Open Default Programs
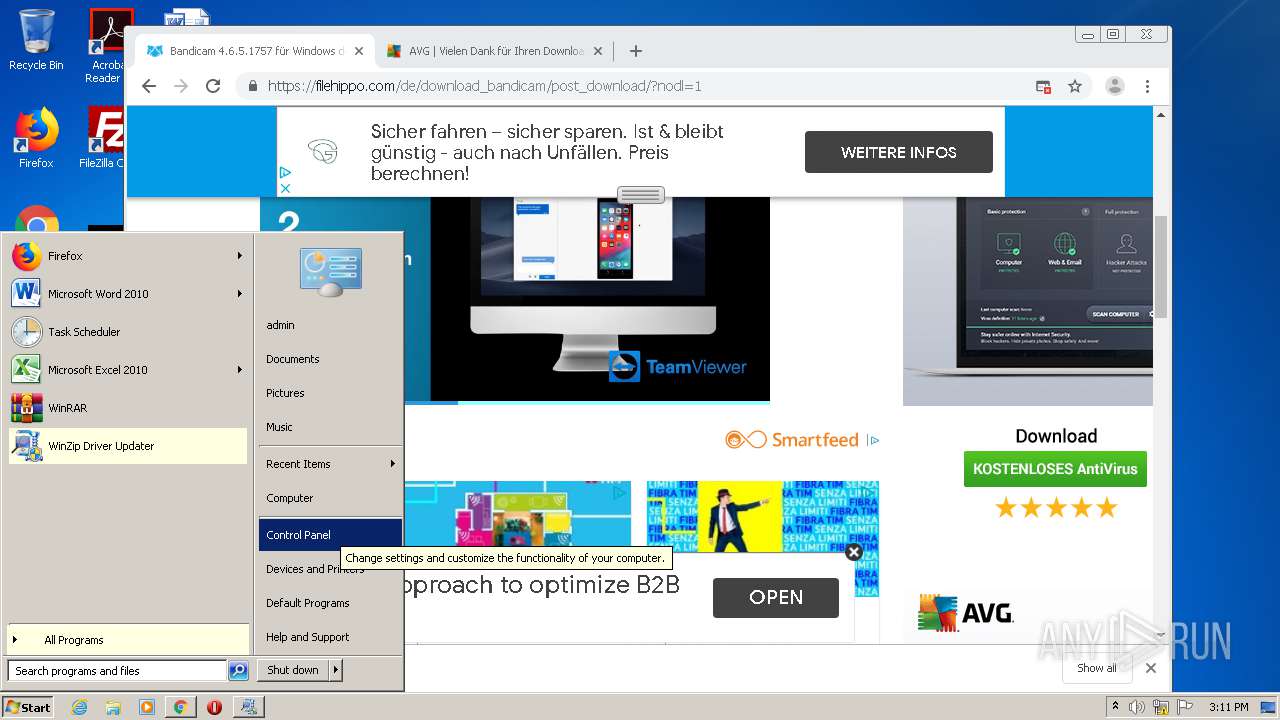This screenshot has width=1280, height=720. coord(330,603)
